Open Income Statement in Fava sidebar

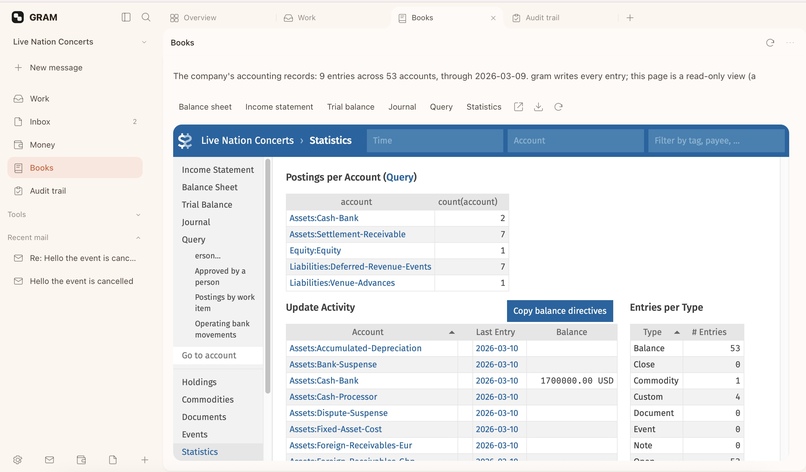click(x=218, y=170)
